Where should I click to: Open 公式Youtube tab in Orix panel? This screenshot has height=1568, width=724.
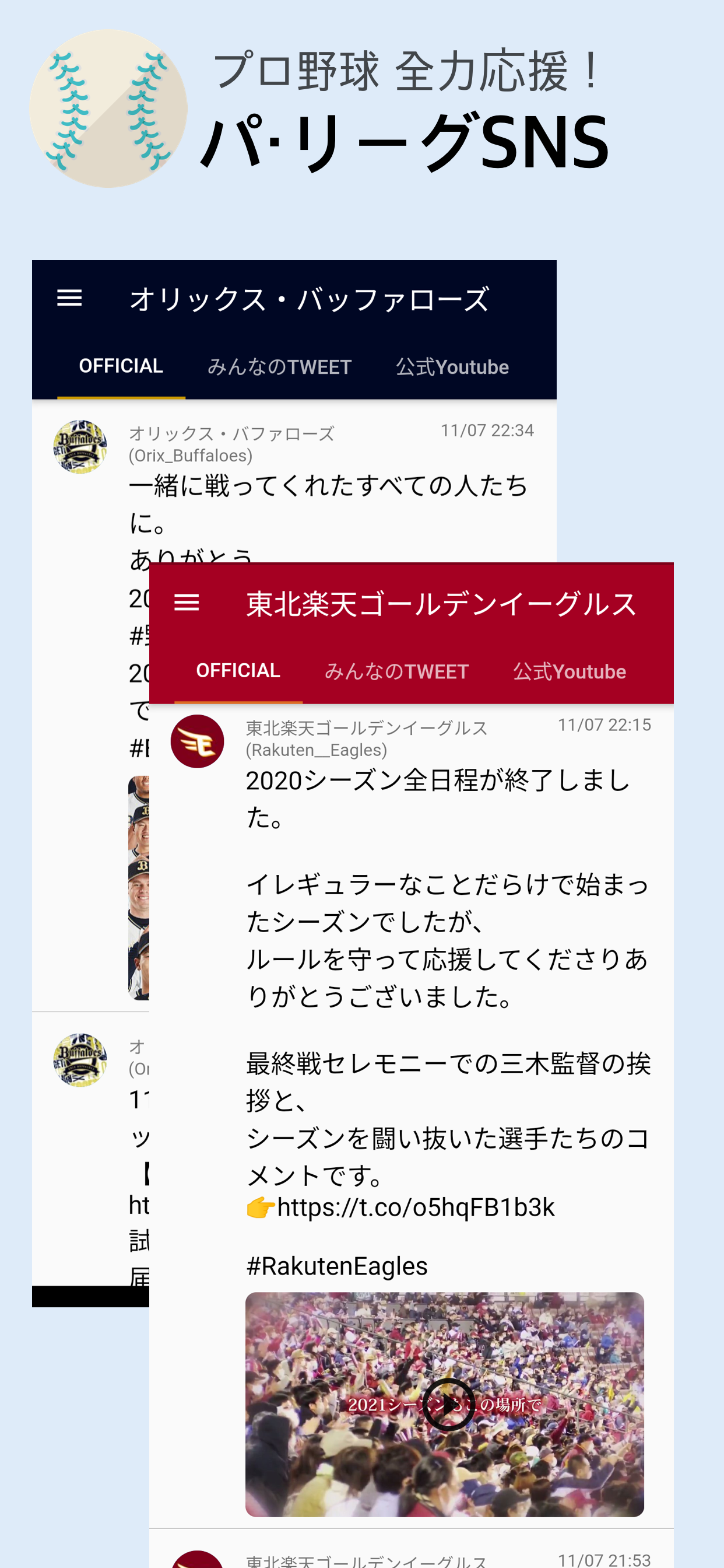click(x=452, y=366)
